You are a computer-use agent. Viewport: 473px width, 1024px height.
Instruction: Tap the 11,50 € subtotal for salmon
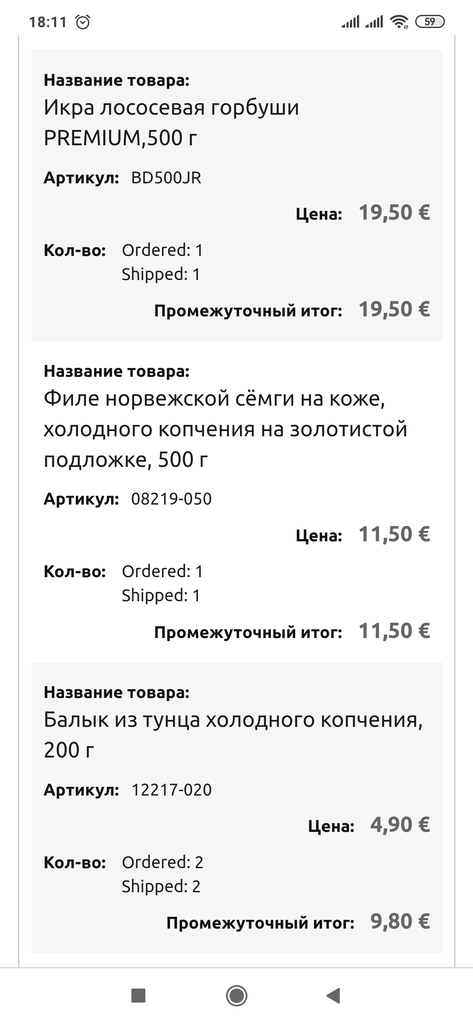[x=394, y=631]
